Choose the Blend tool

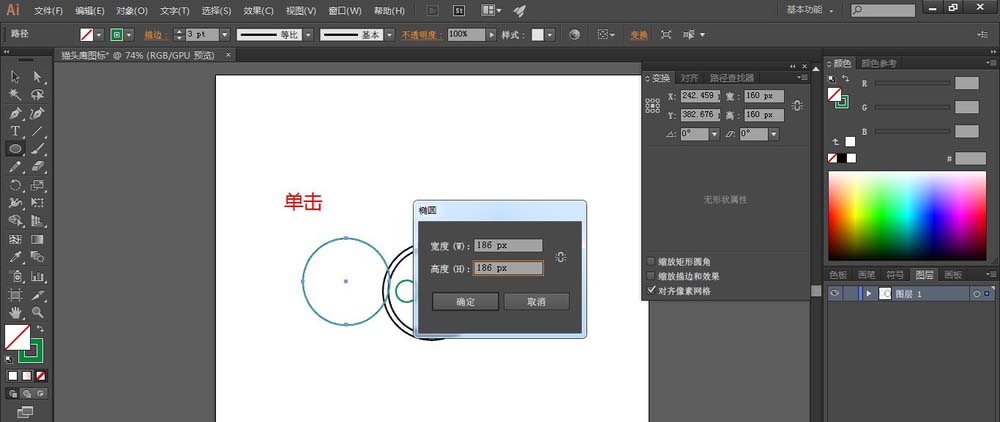coord(37,258)
